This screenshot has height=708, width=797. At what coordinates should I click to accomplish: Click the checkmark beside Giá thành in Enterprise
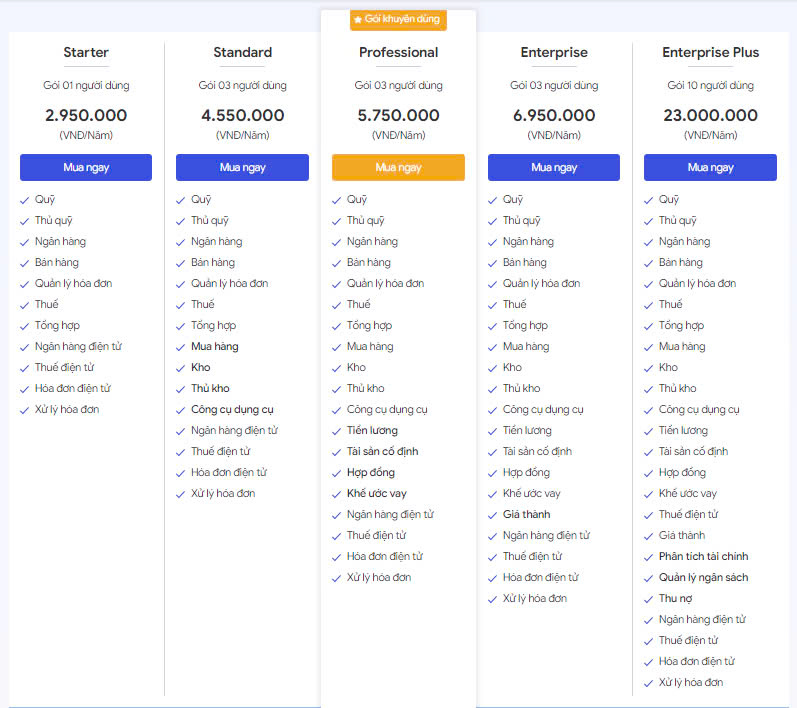click(x=493, y=515)
